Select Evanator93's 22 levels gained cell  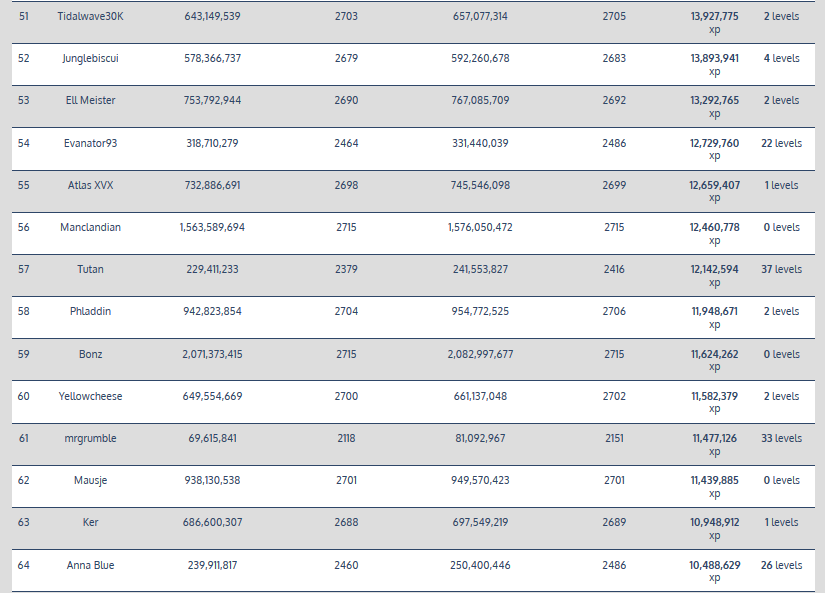click(781, 143)
